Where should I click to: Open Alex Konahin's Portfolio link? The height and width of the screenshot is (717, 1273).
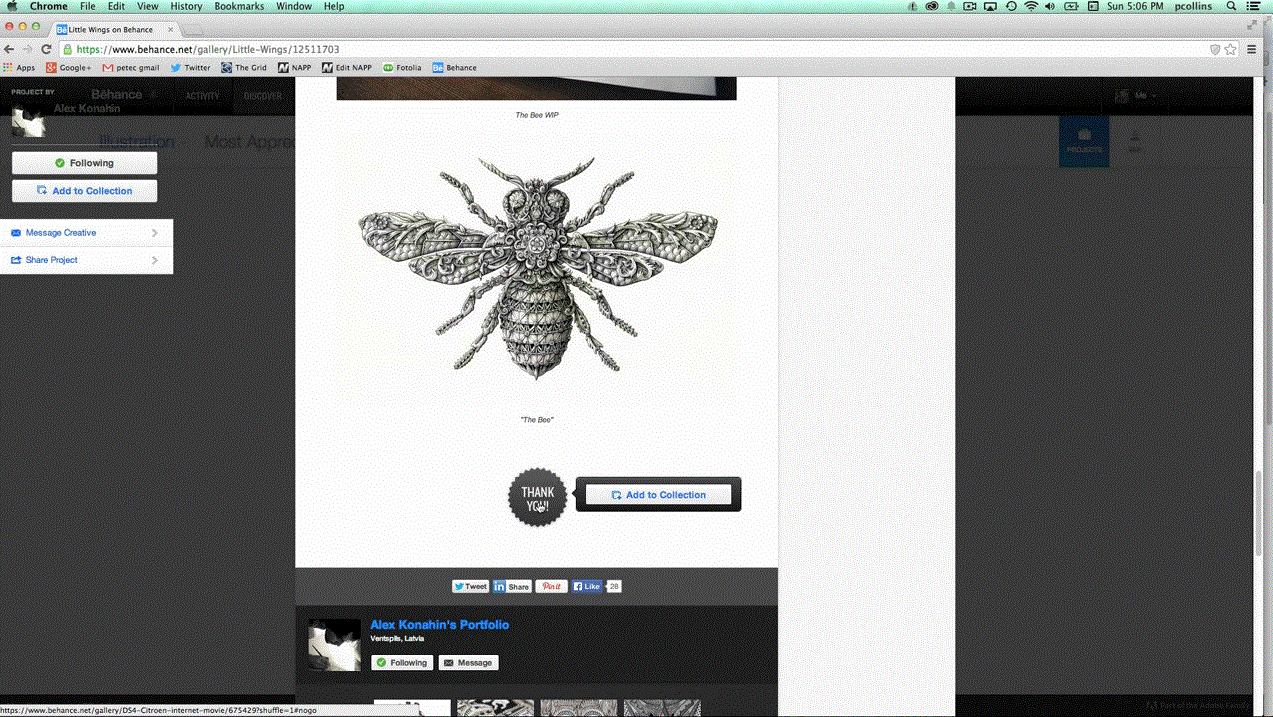(439, 624)
